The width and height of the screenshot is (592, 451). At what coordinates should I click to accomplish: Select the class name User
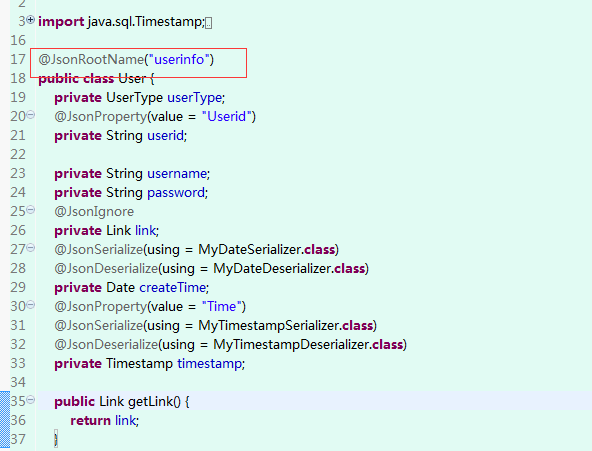[x=132, y=79]
